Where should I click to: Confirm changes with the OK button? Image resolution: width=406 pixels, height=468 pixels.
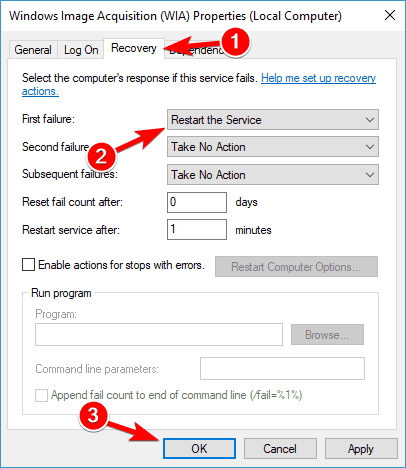[x=199, y=449]
